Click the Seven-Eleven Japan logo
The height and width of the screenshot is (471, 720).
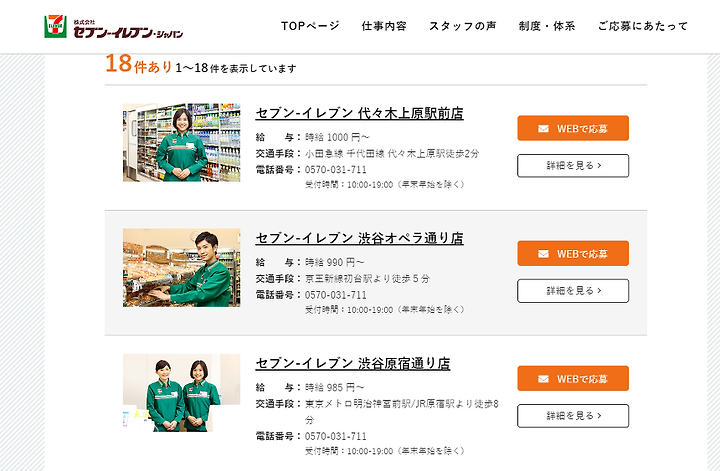[113, 27]
